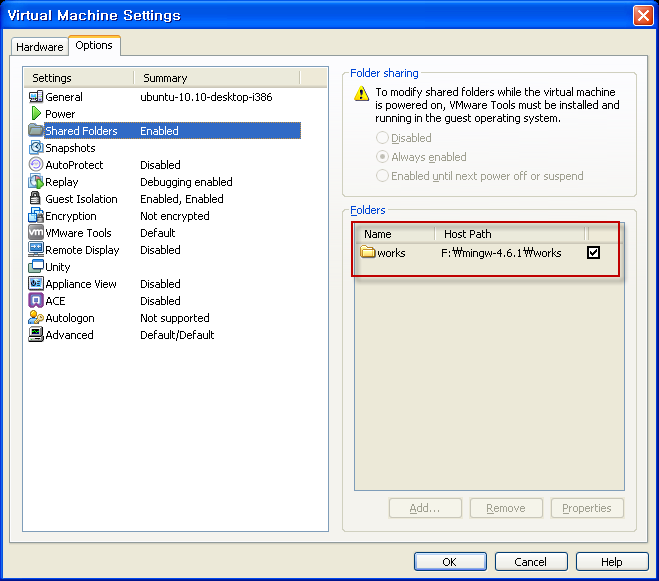Click the Shared Folders folder icon
This screenshot has height=581, width=659.
pos(36,130)
